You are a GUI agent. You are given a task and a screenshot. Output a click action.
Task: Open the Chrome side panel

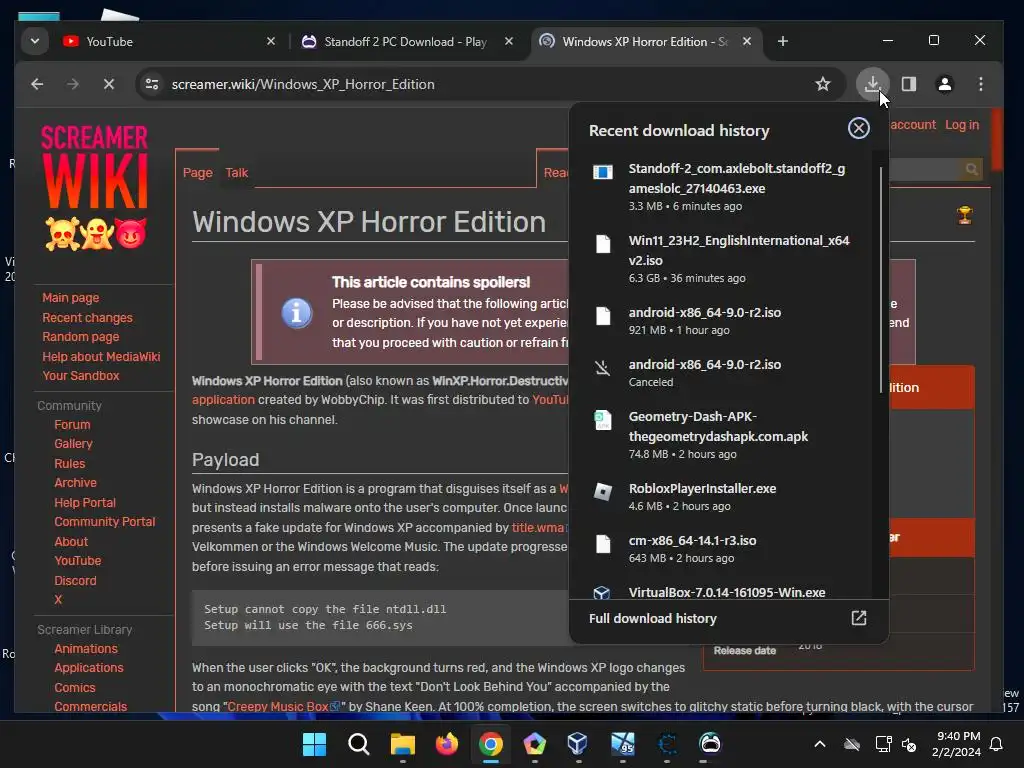point(908,84)
